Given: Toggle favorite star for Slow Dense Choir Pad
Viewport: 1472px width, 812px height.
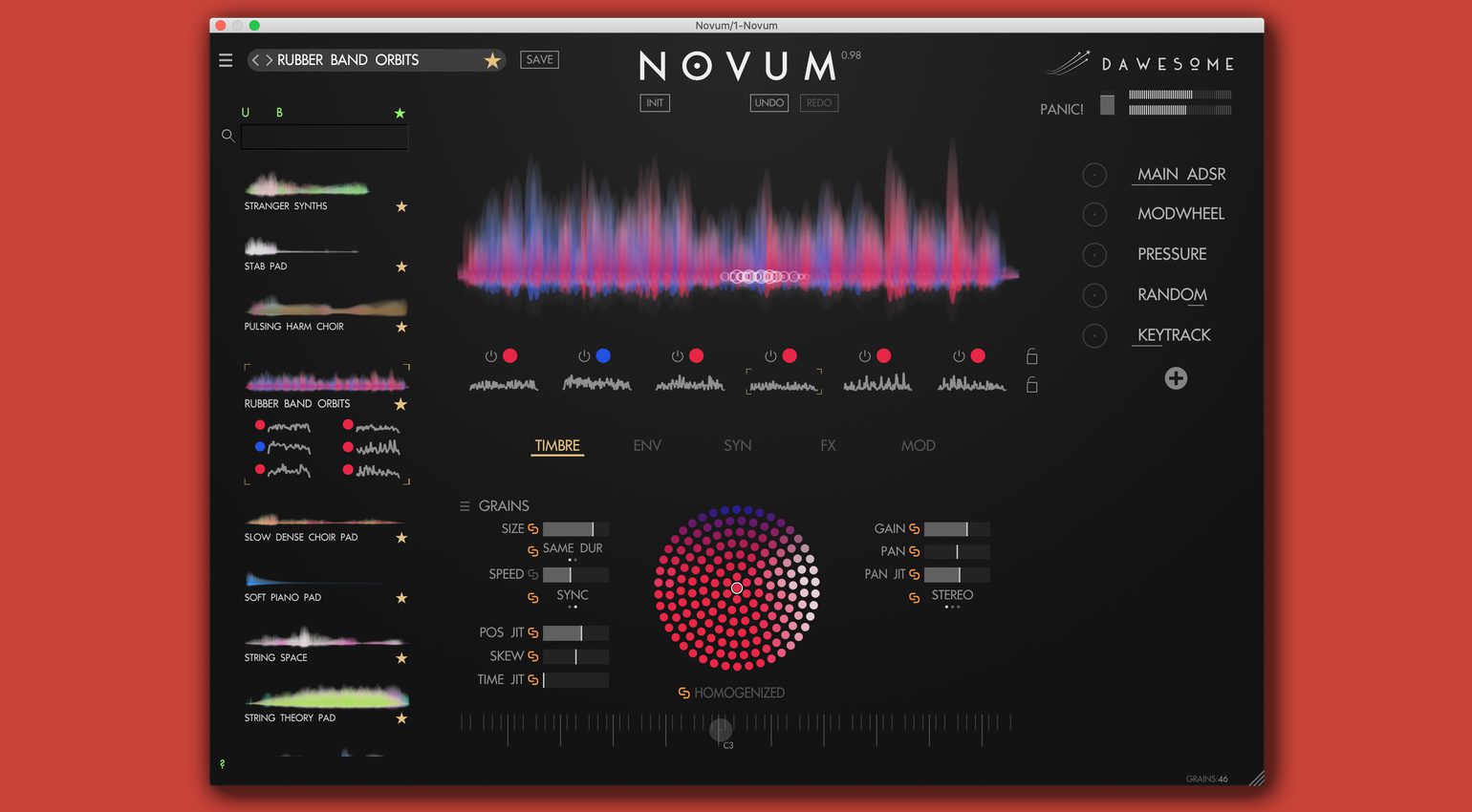Looking at the screenshot, I should click(x=401, y=538).
